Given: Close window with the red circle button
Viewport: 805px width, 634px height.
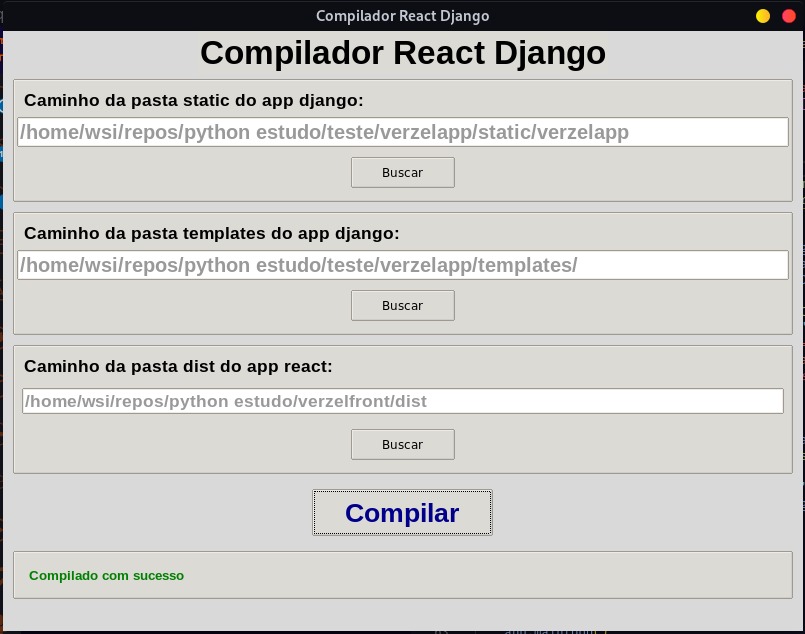Looking at the screenshot, I should (789, 16).
